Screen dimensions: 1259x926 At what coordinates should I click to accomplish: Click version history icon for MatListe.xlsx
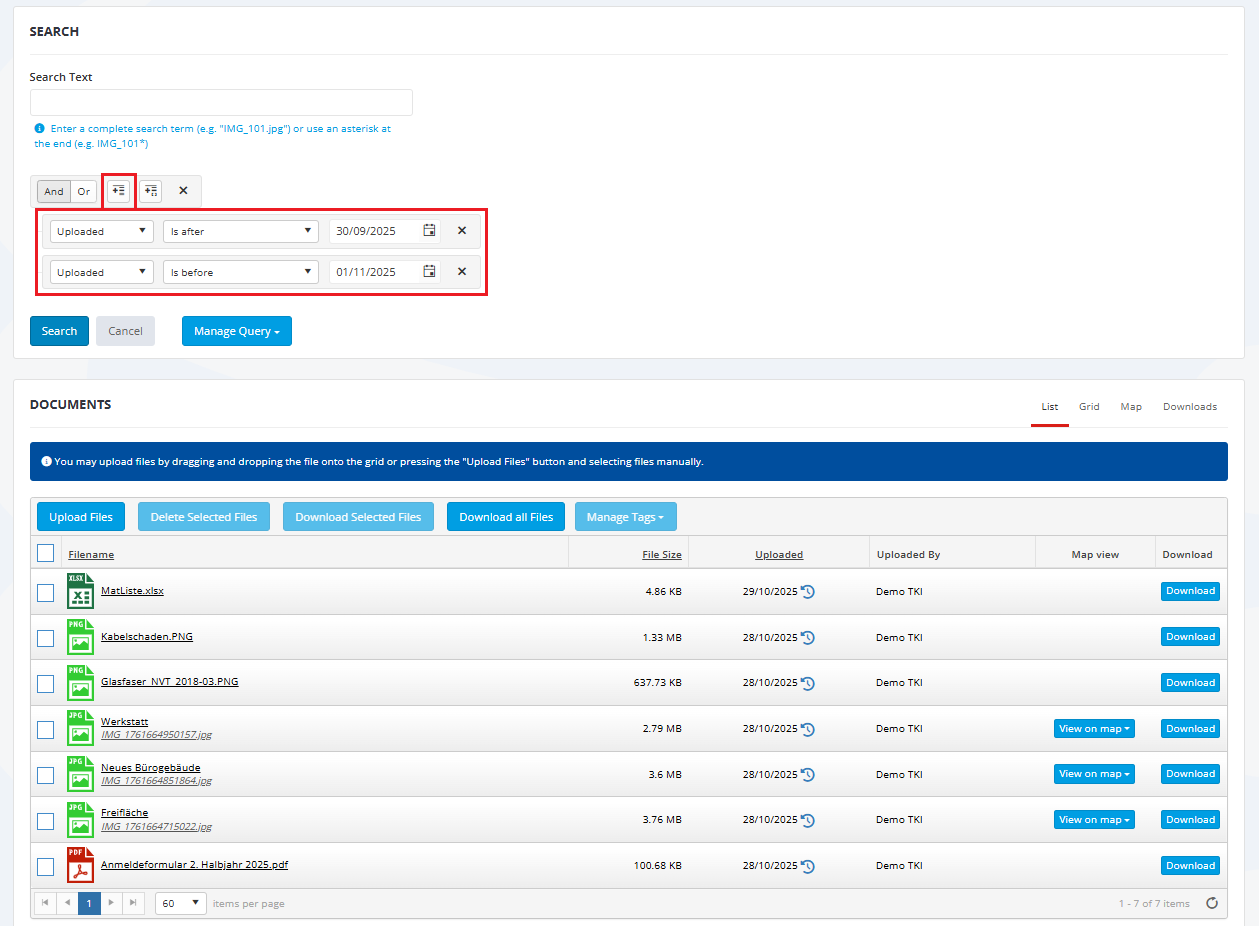[x=808, y=592]
